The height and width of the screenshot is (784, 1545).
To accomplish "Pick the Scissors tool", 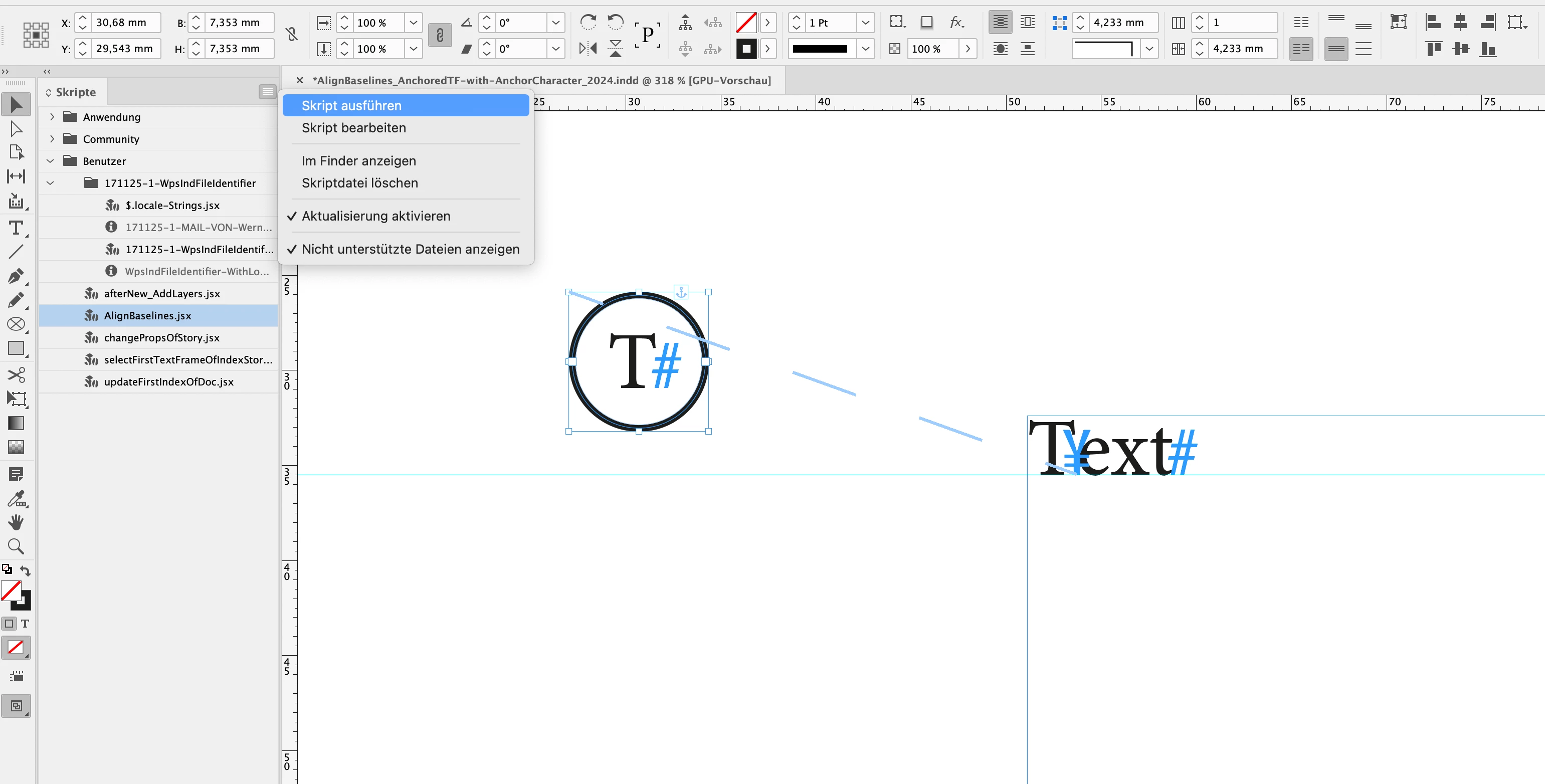I will (16, 375).
